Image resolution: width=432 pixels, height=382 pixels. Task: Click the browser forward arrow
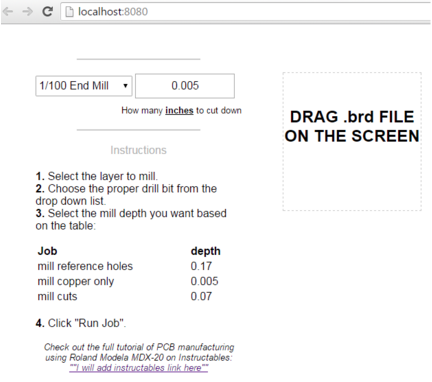(x=27, y=12)
